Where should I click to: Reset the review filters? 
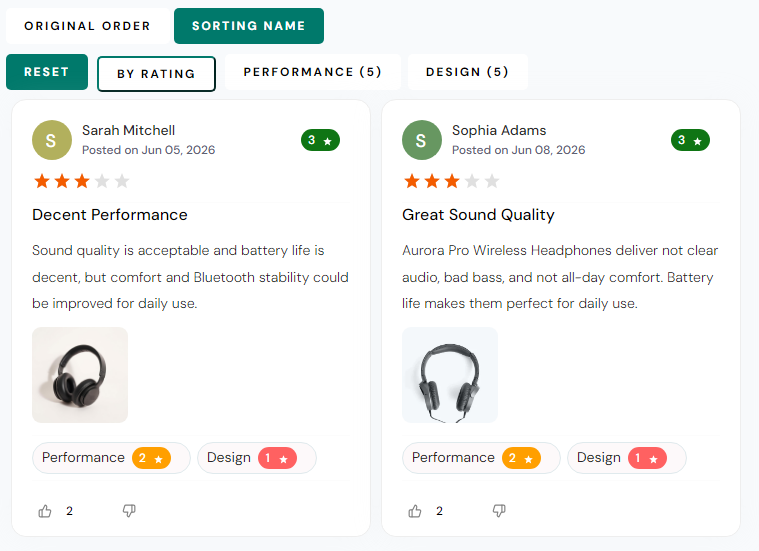coord(47,72)
